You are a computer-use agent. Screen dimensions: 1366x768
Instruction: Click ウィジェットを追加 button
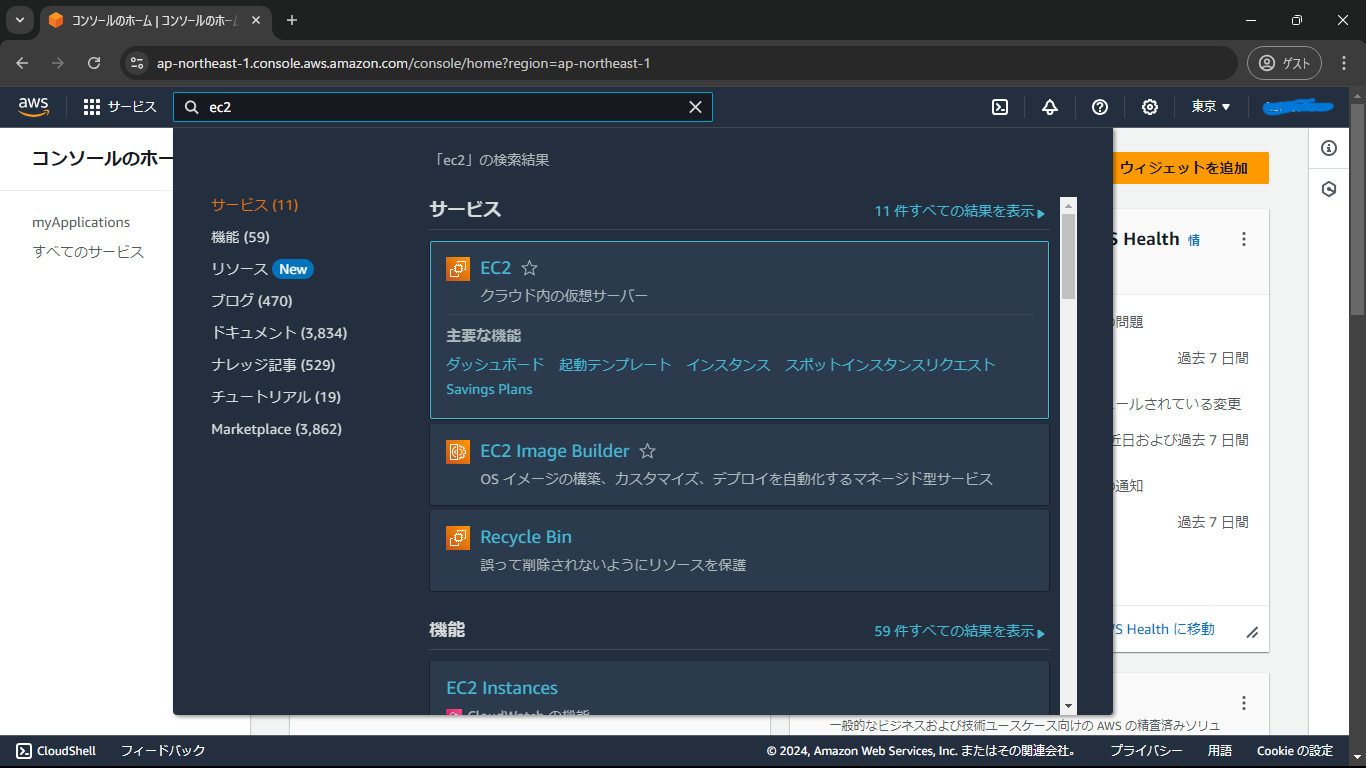click(1190, 168)
